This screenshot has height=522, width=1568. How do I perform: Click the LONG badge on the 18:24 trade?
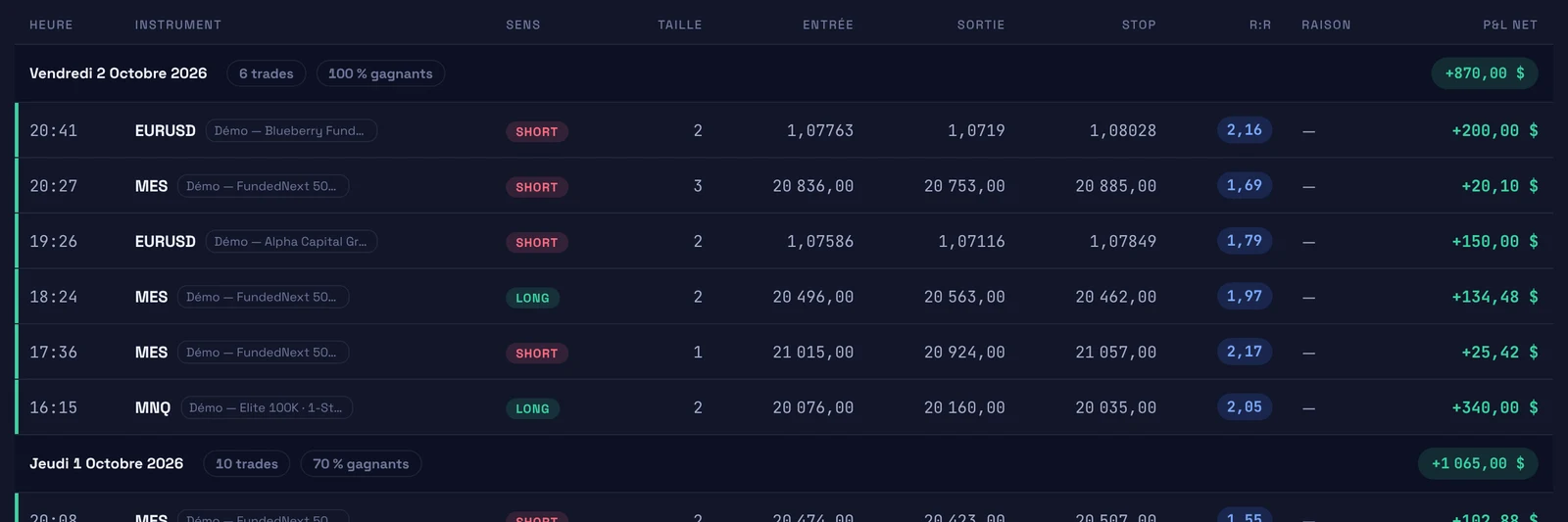(x=532, y=298)
